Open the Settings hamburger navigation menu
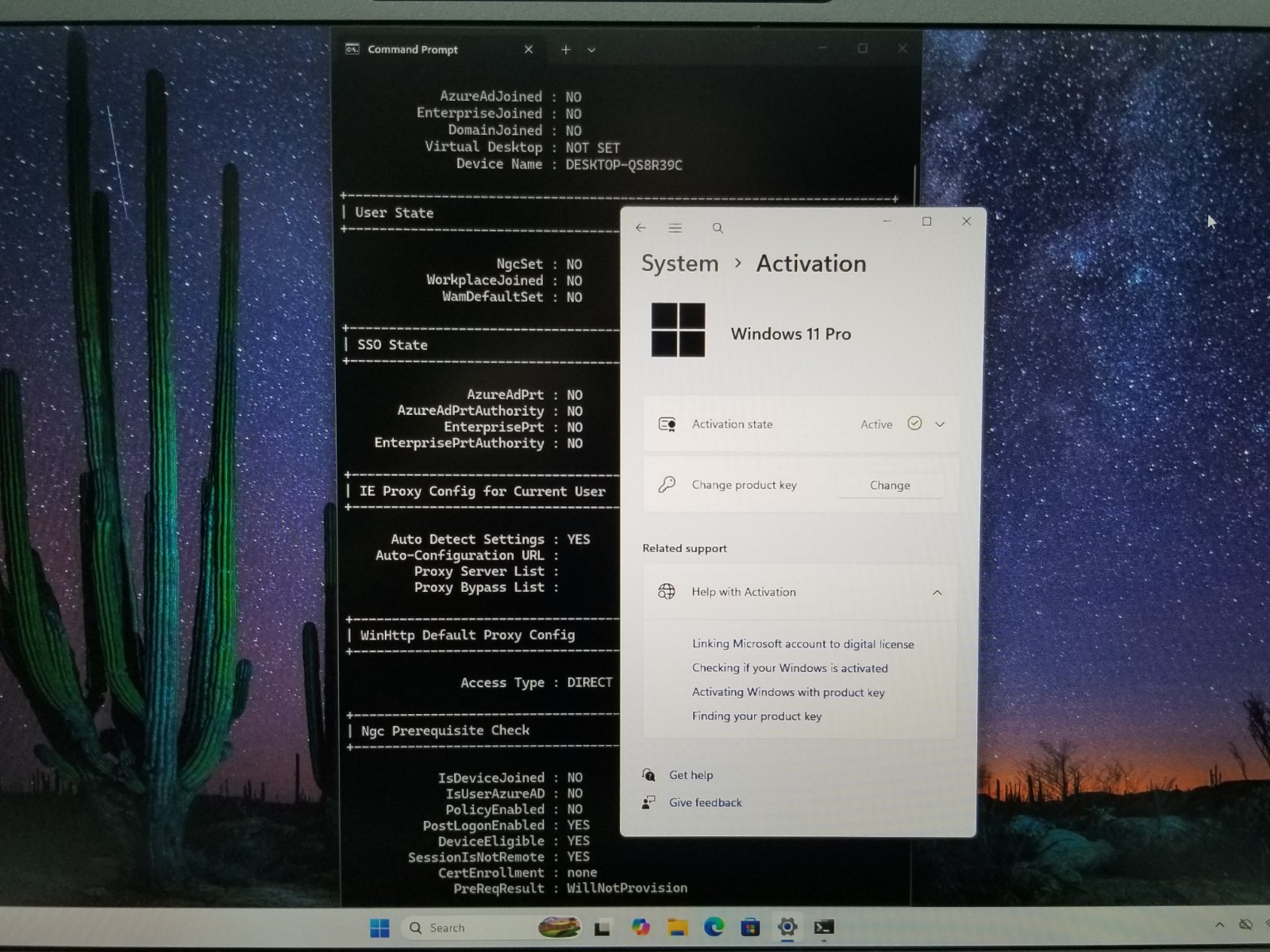 click(x=675, y=228)
